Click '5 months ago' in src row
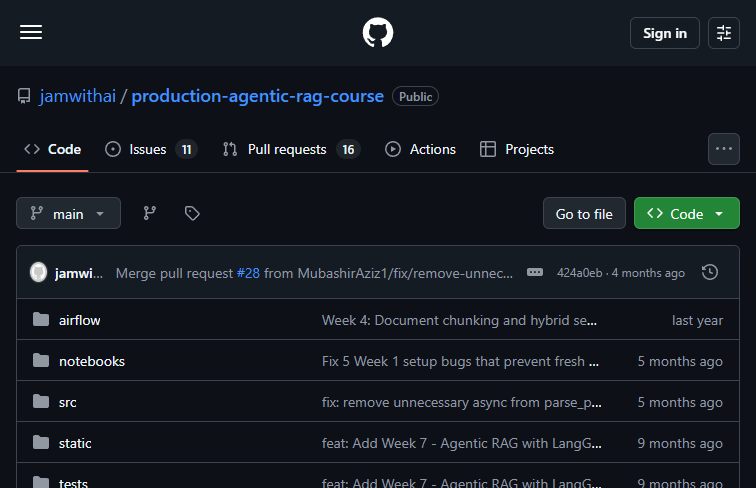This screenshot has width=756, height=488. (x=680, y=402)
